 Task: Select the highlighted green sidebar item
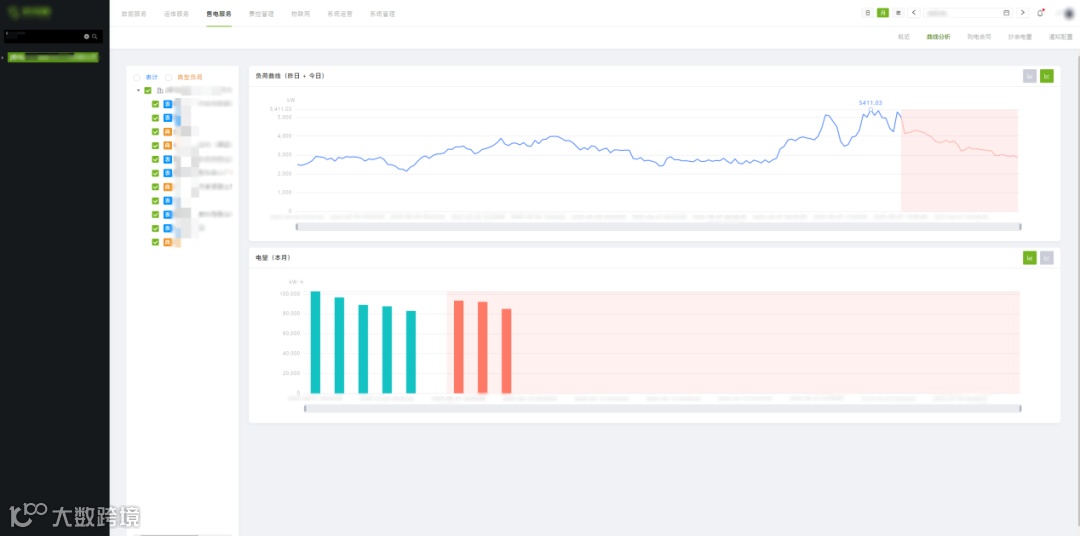pos(53,57)
